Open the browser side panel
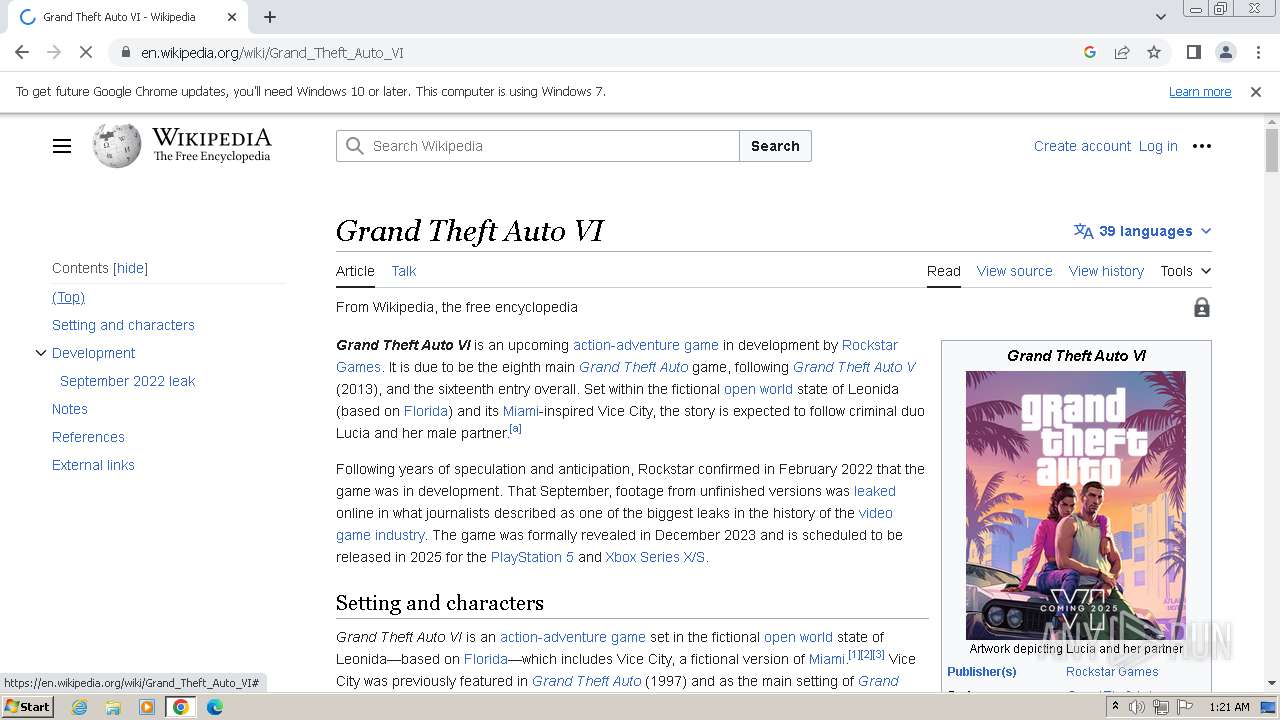The height and width of the screenshot is (720, 1280). click(x=1193, y=52)
